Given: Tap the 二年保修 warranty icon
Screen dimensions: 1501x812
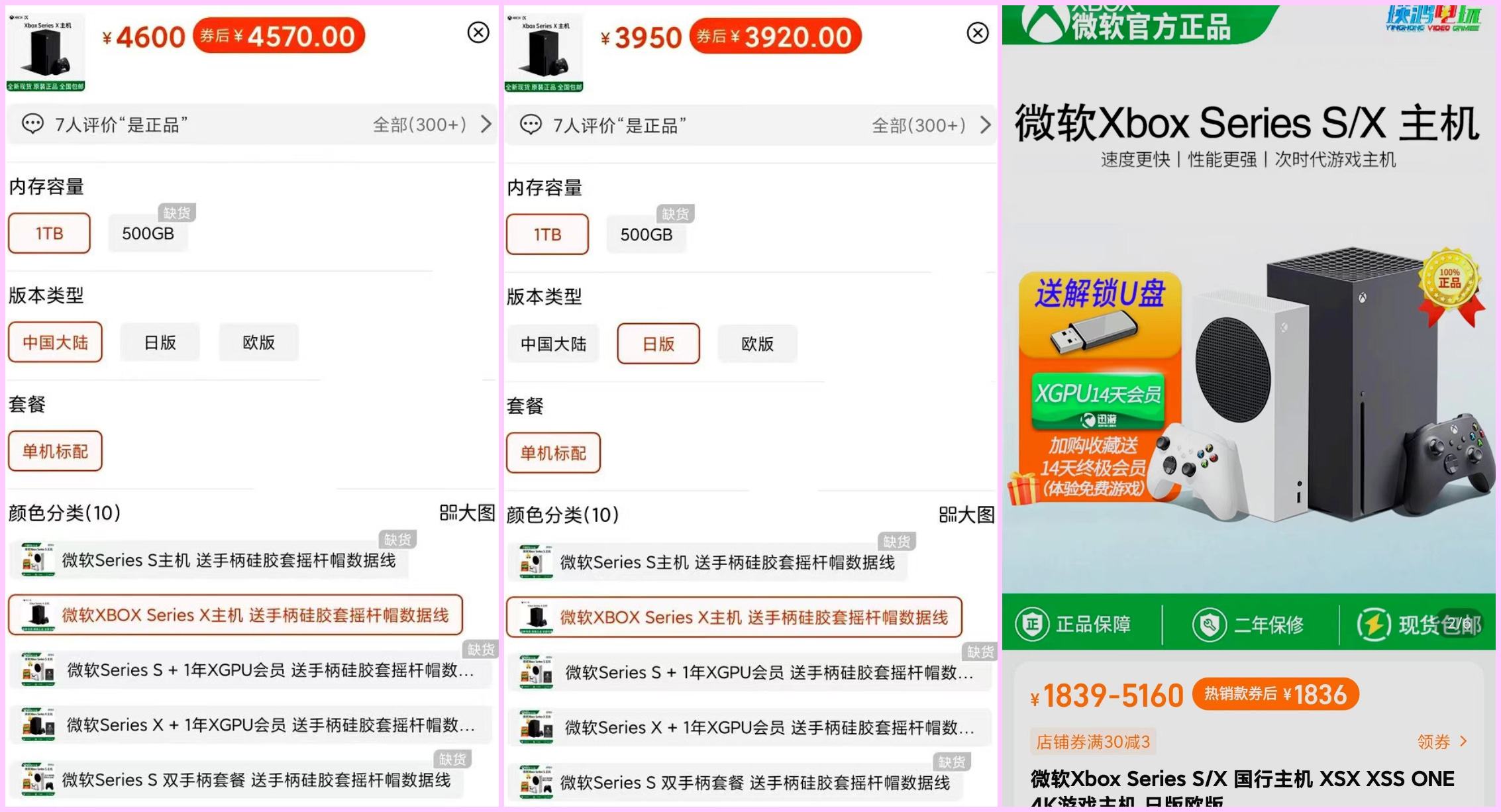Looking at the screenshot, I should (1210, 624).
